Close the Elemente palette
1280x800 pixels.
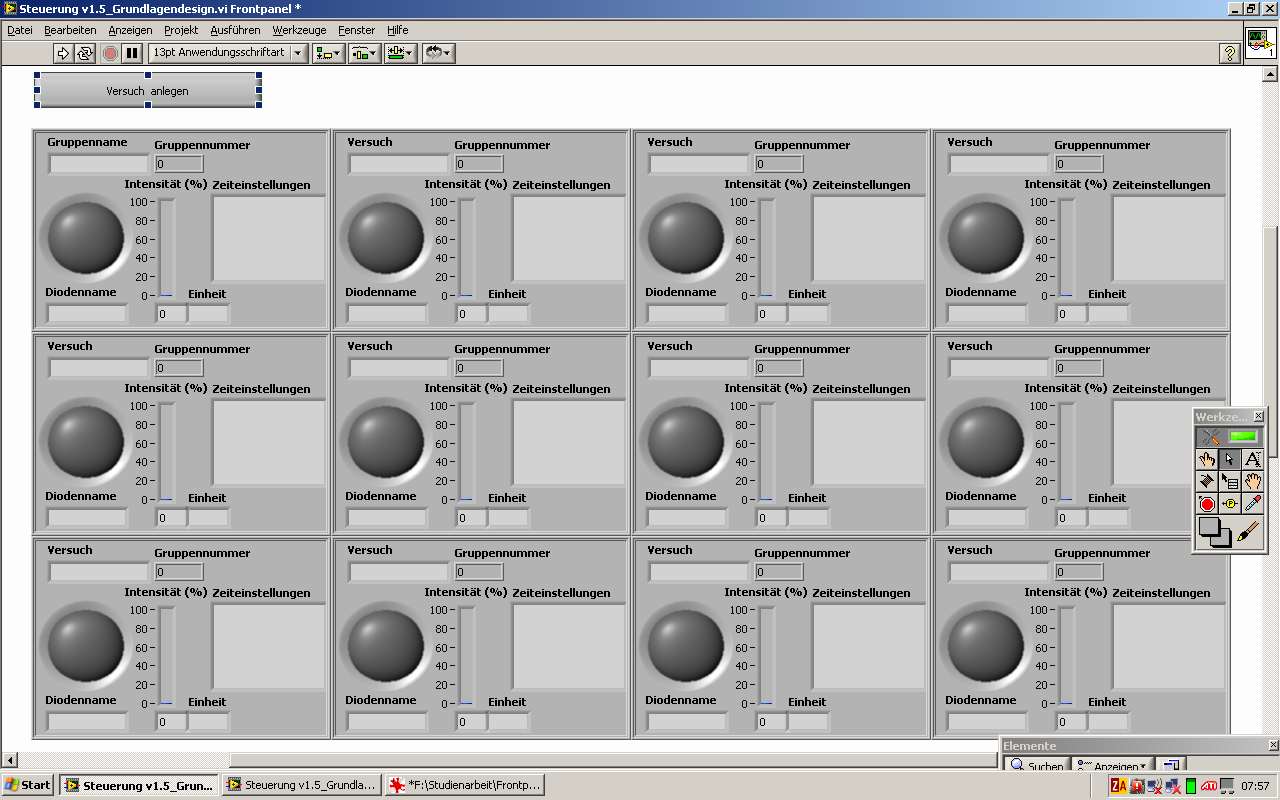click(1273, 745)
